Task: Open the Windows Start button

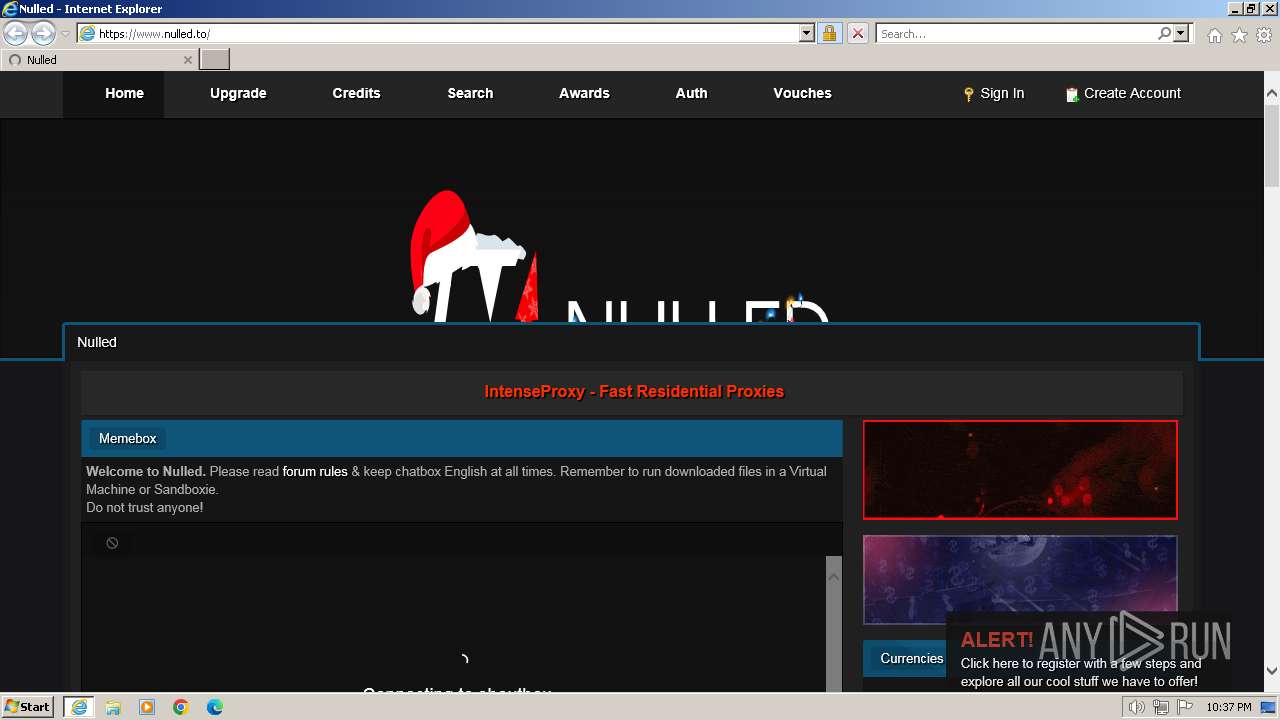Action: pyautogui.click(x=28, y=707)
